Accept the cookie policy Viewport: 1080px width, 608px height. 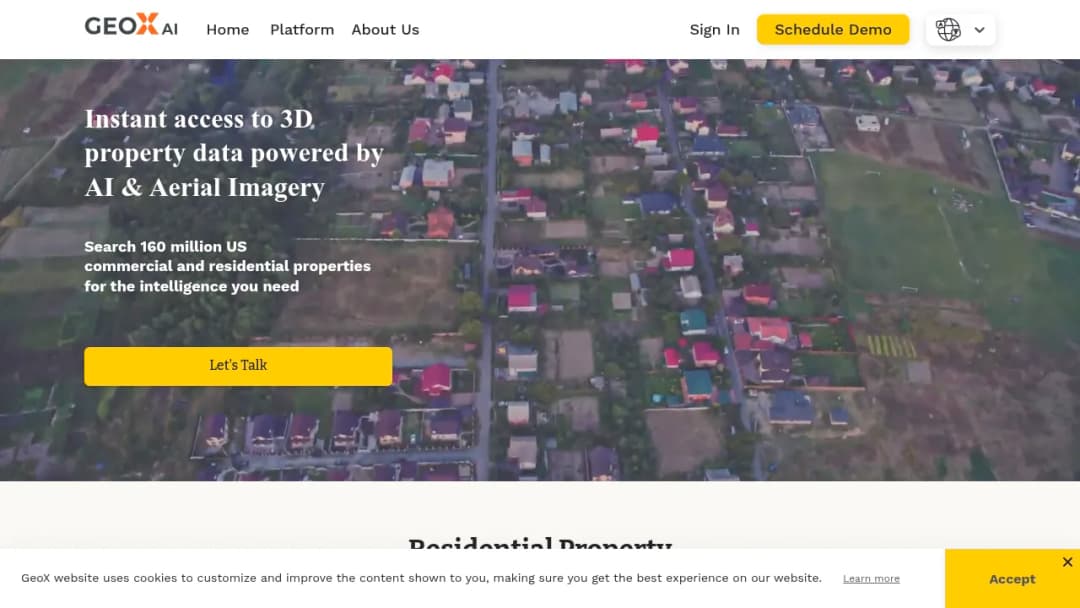(1012, 579)
